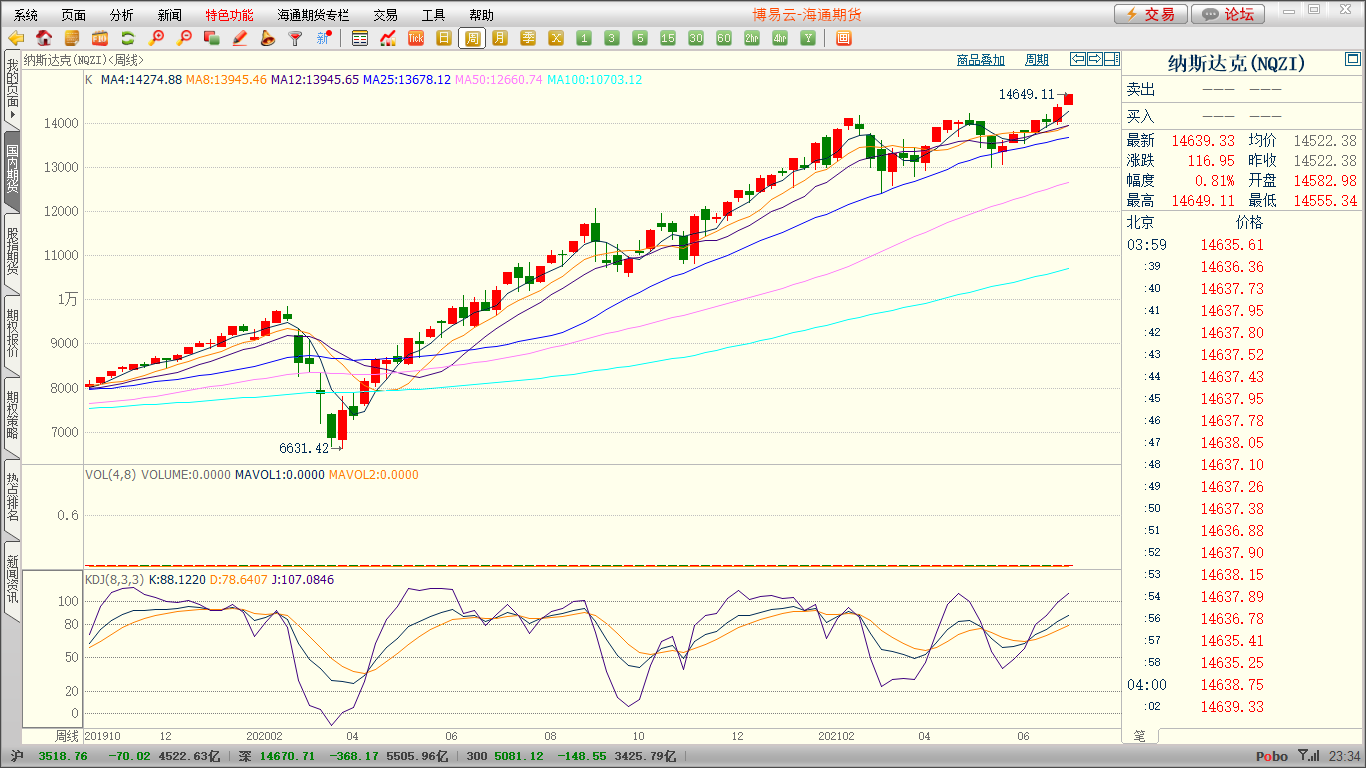The width and height of the screenshot is (1366, 768).
Task: Open the 海通期货专栏 menu
Action: pos(313,15)
